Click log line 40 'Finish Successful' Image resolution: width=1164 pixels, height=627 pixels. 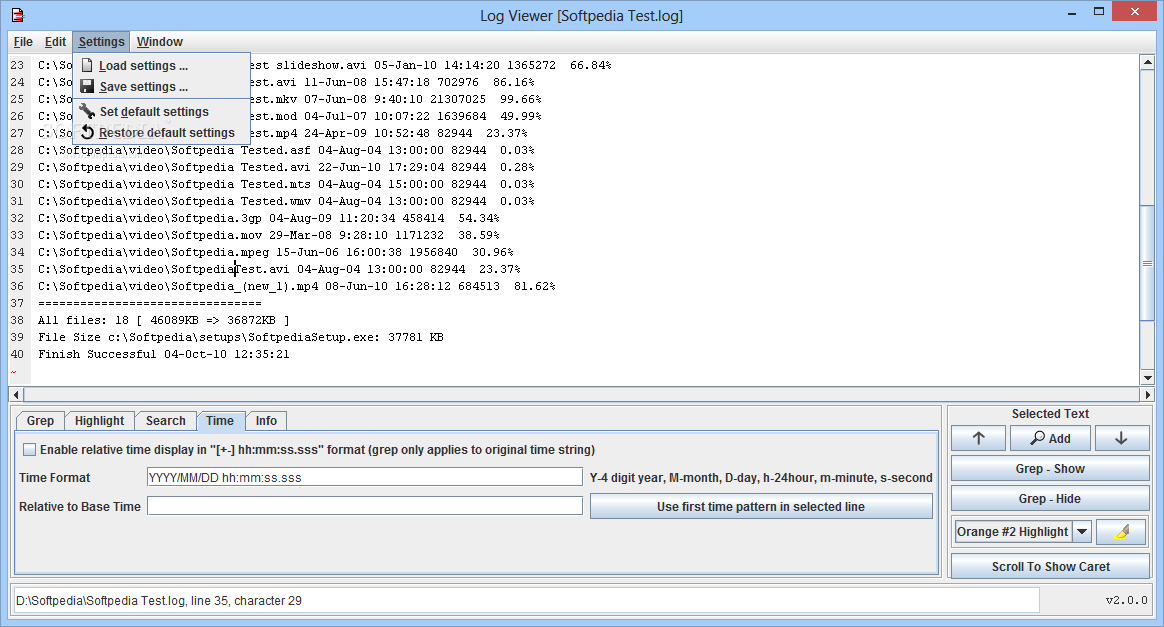pyautogui.click(x=163, y=354)
